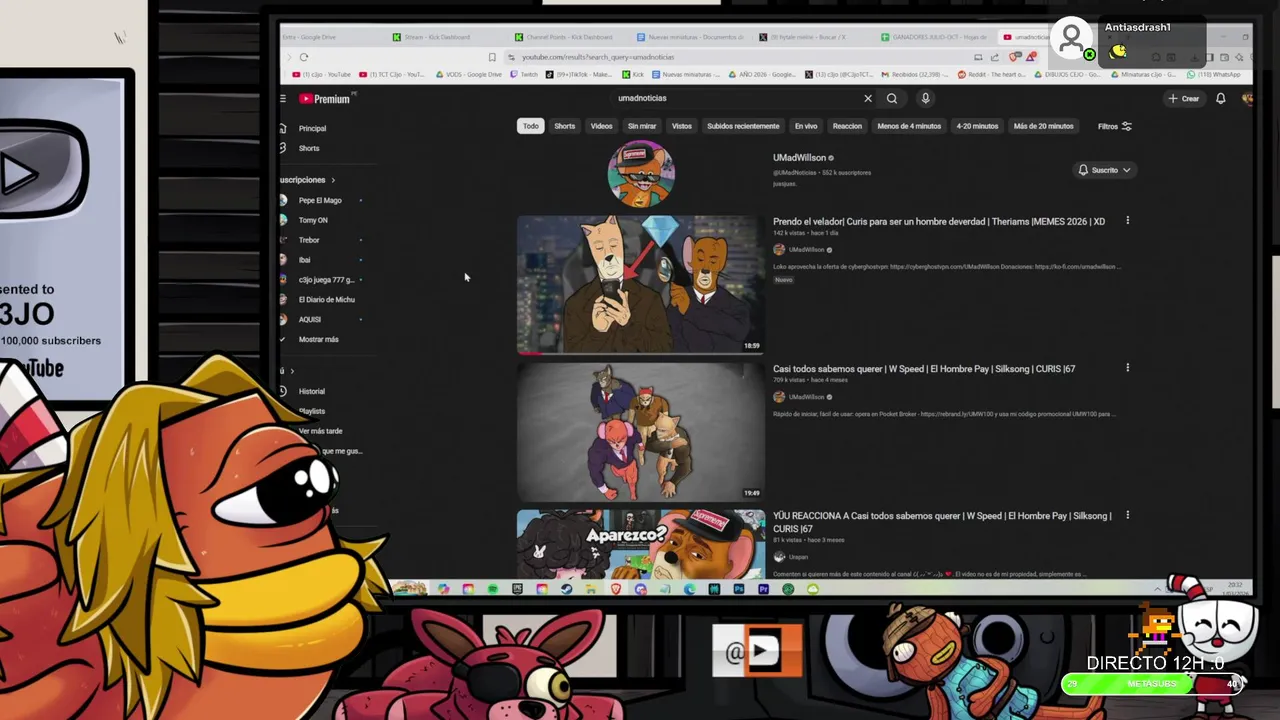Viewport: 1280px width, 720px height.
Task: Select the Todo filter chip
Action: (530, 126)
